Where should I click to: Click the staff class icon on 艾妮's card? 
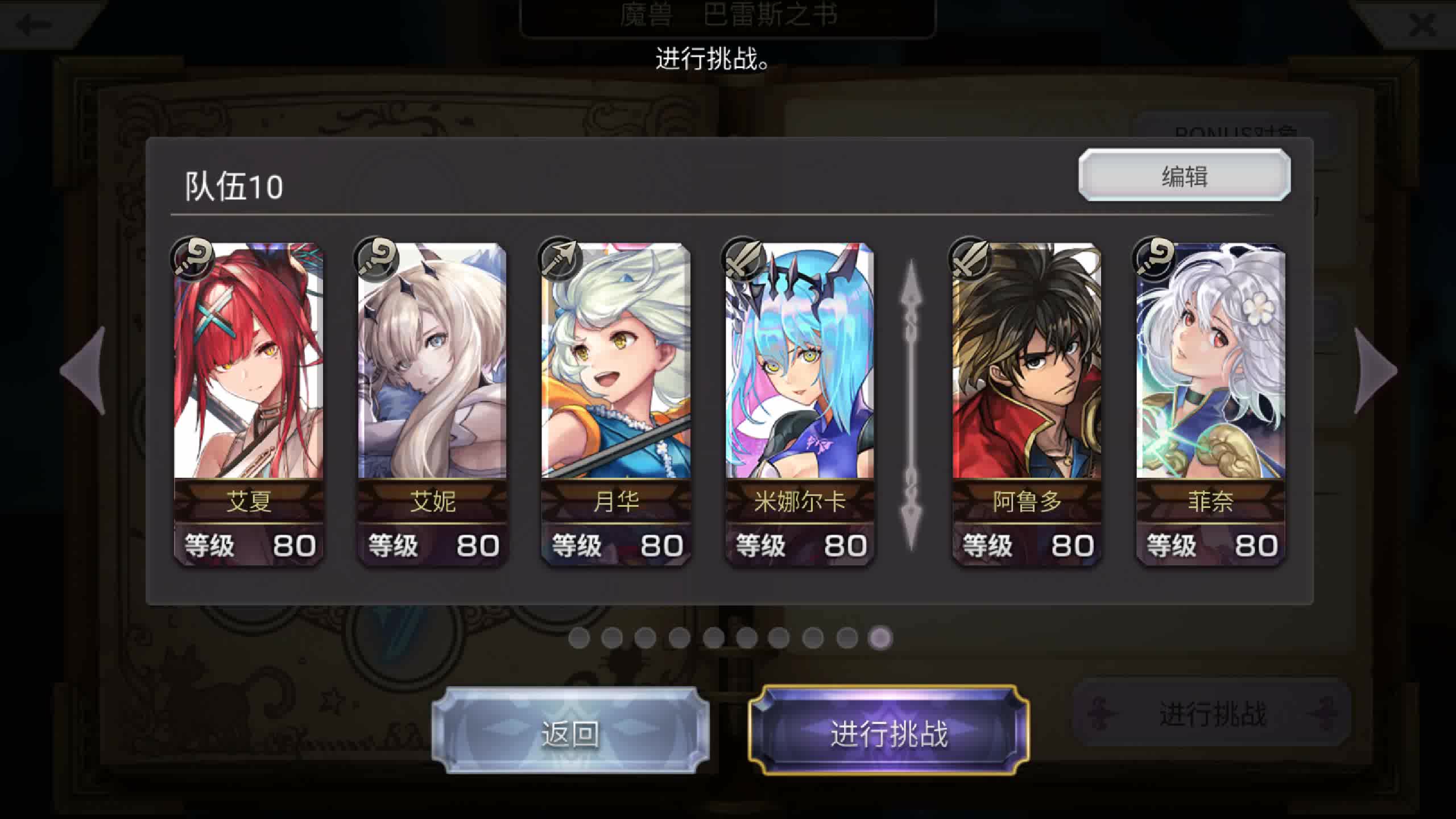coord(377,259)
